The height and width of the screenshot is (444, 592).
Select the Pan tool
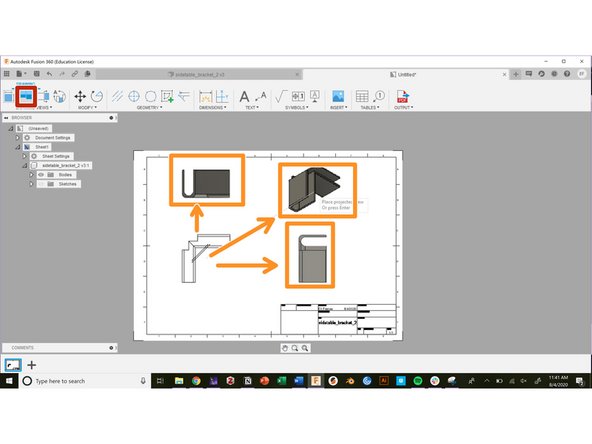click(285, 348)
